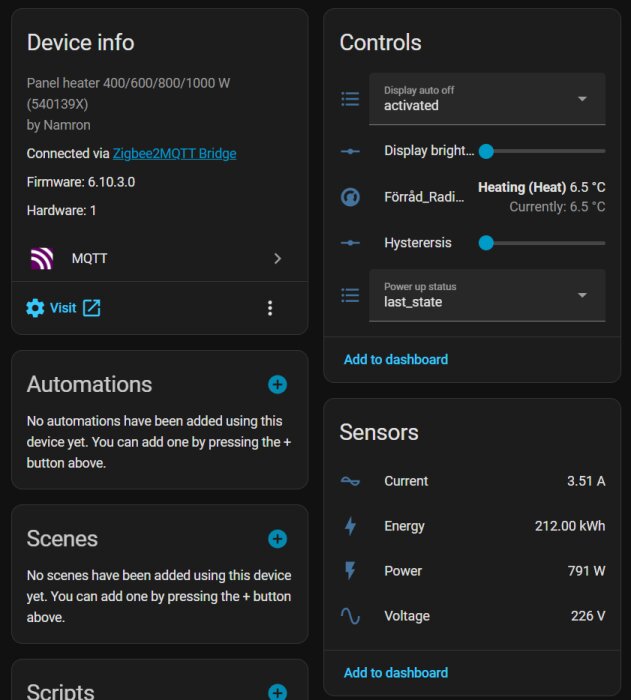Image resolution: width=631 pixels, height=700 pixels.
Task: Click the Panel heater model name text
Action: [x=128, y=93]
